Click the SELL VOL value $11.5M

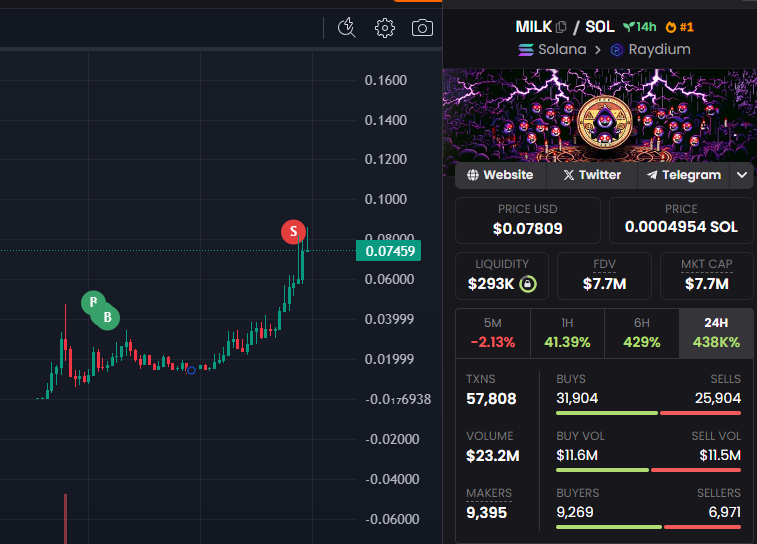(x=720, y=455)
